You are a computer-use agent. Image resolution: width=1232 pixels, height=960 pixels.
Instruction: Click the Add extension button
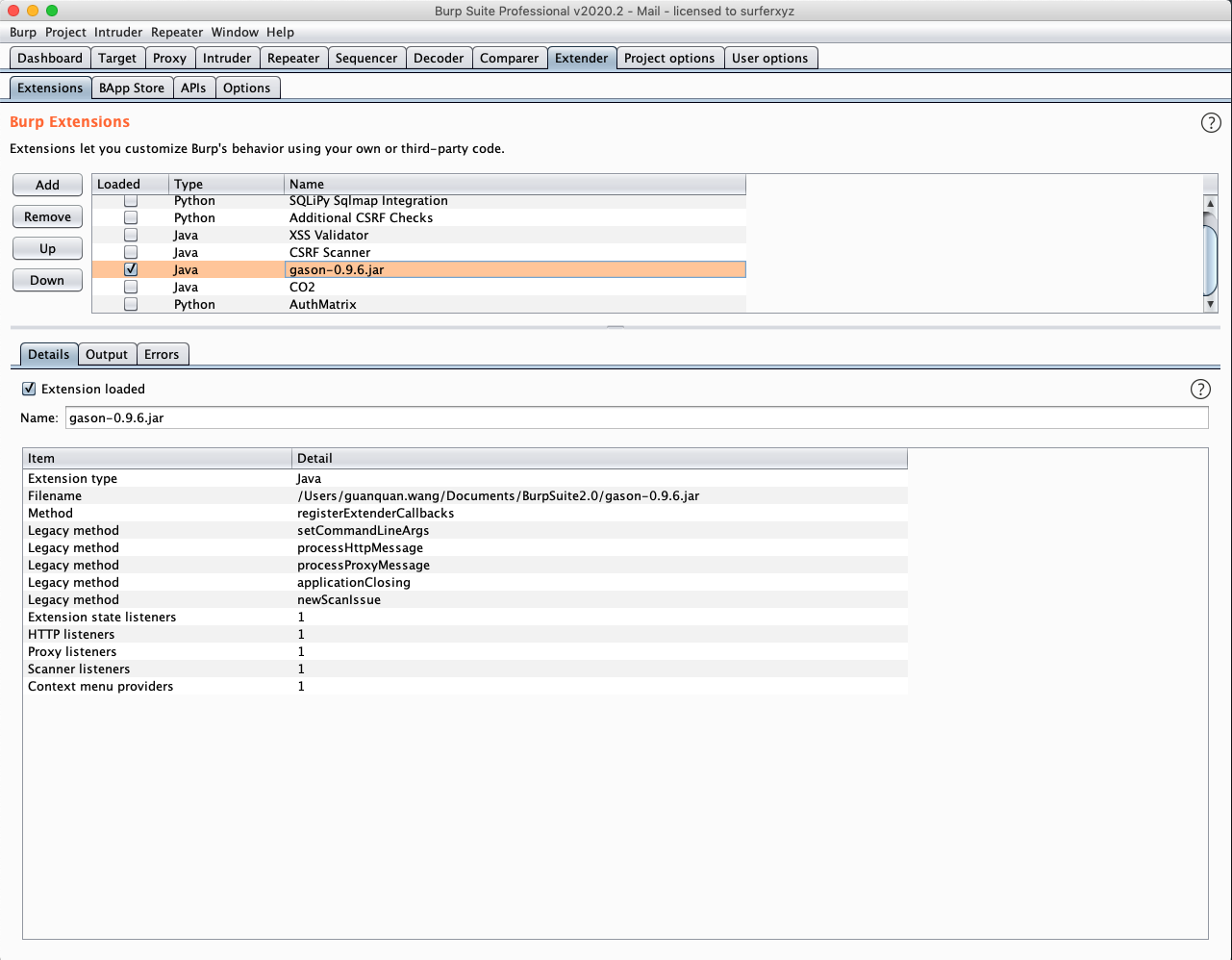(47, 186)
